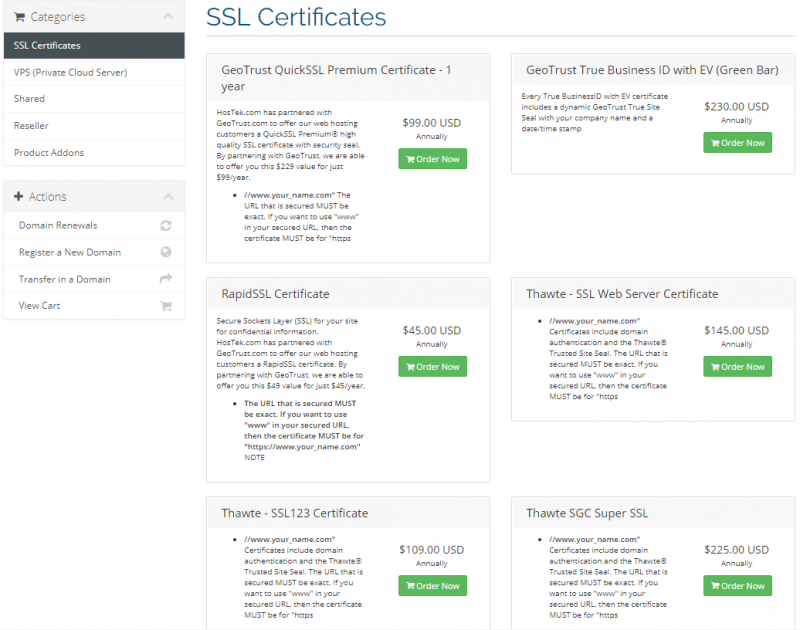800x630 pixels.
Task: Click the globe icon beside Register a New Domain
Action: (x=166, y=253)
